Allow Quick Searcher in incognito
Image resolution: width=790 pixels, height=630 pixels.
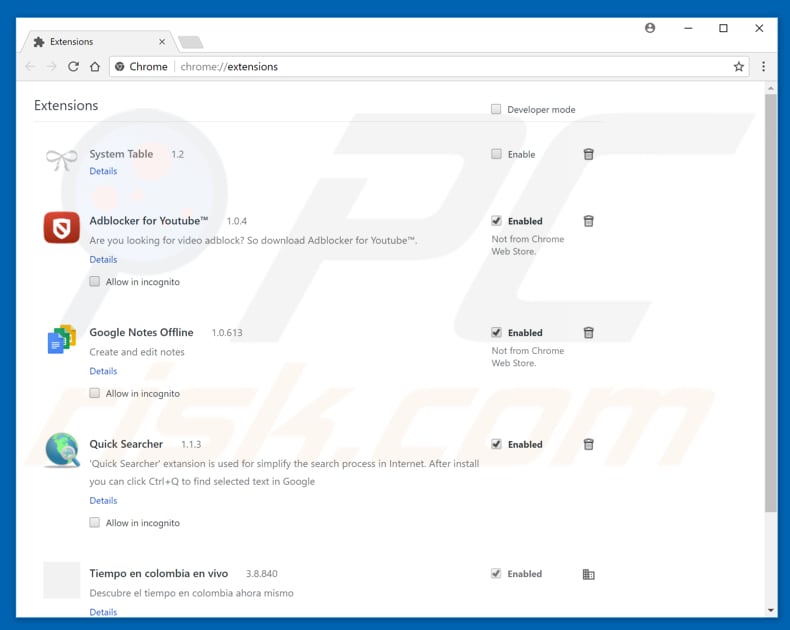(x=95, y=523)
